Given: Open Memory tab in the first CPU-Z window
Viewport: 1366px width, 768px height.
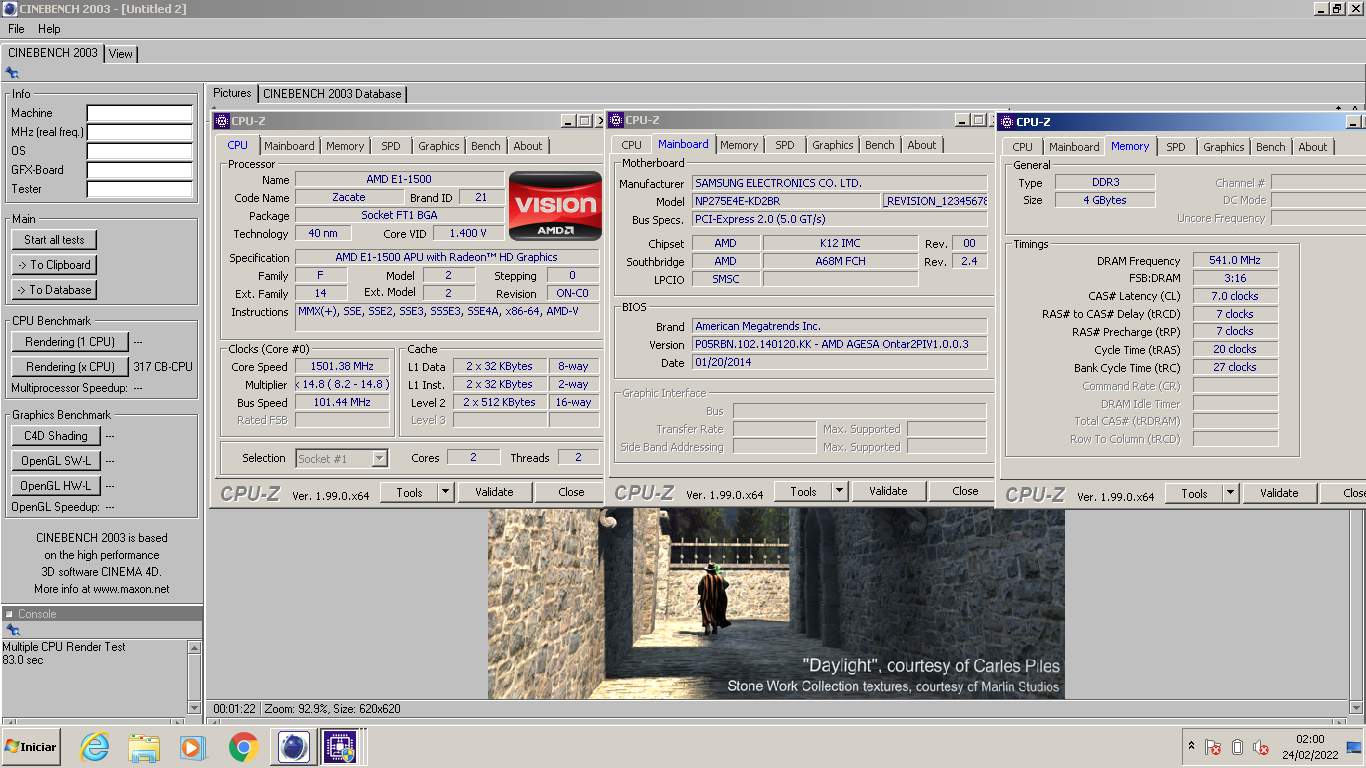Looking at the screenshot, I should pos(345,146).
